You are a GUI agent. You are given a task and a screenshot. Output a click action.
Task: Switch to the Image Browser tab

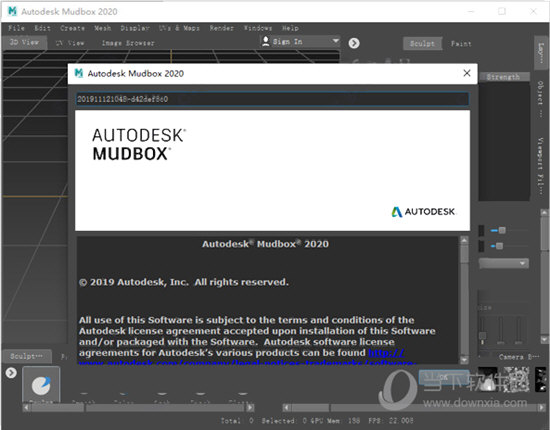click(128, 43)
